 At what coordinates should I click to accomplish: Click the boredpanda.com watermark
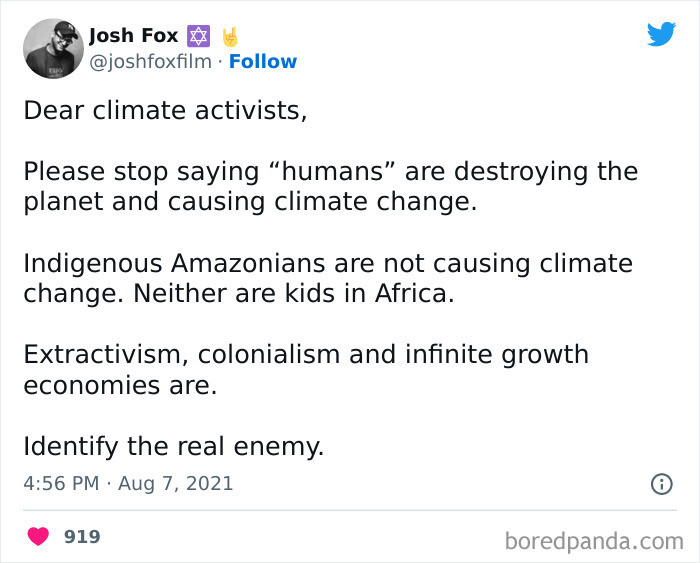(594, 541)
